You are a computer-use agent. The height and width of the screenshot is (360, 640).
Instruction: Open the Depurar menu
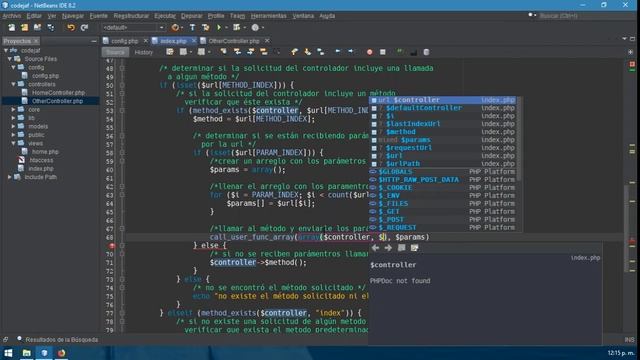click(191, 16)
